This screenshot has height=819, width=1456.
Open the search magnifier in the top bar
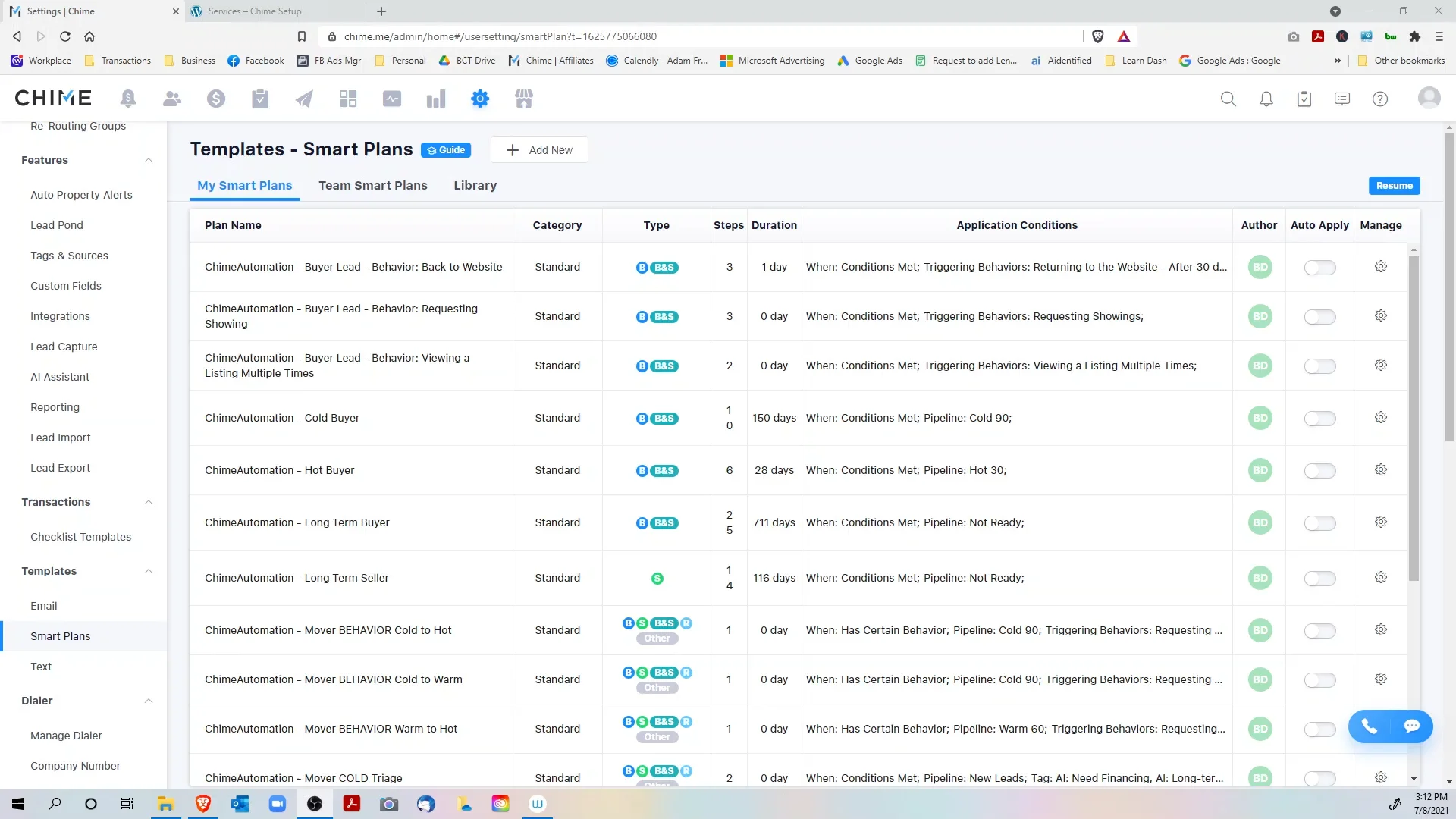click(1228, 99)
